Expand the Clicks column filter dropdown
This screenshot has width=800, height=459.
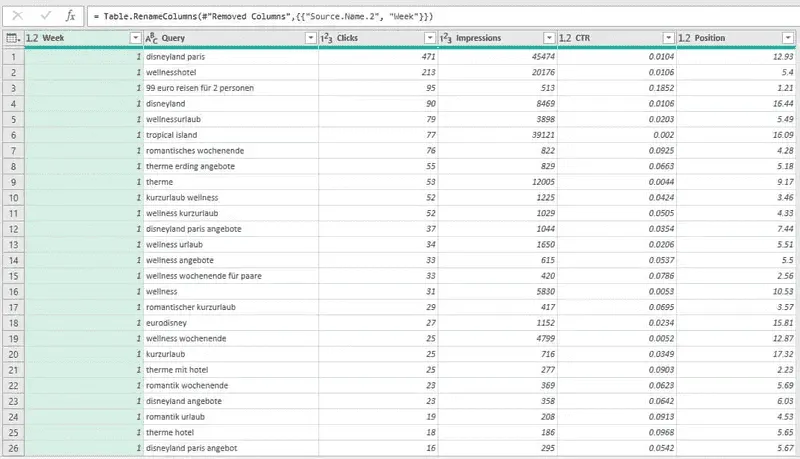pos(429,38)
